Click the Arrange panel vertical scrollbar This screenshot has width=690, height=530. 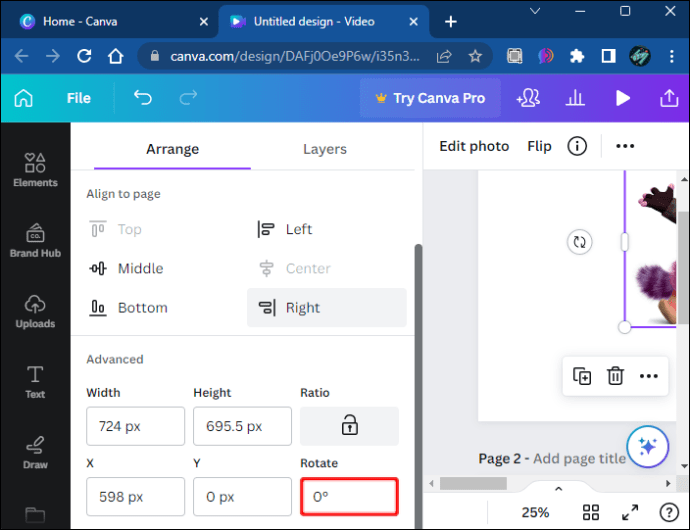418,386
